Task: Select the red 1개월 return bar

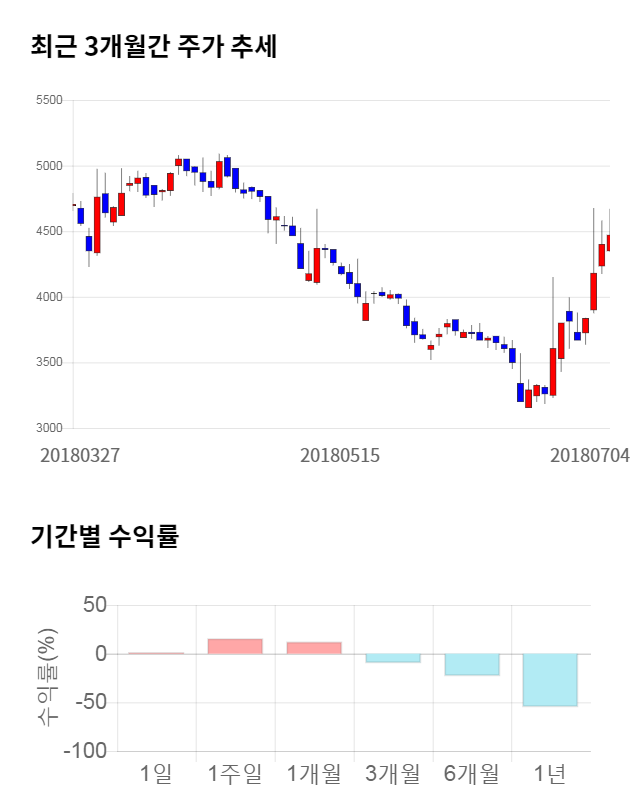Action: tap(314, 648)
